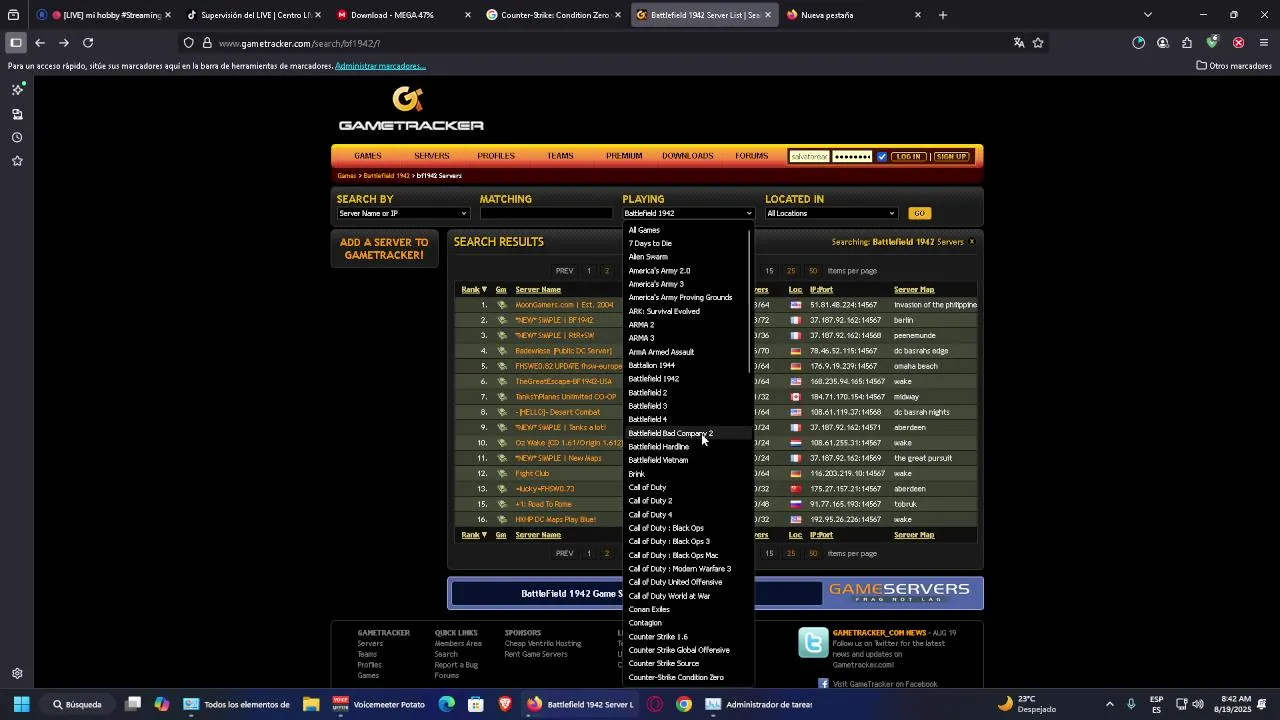
Task: Bookmark this page with the star icon
Action: tap(1038, 43)
